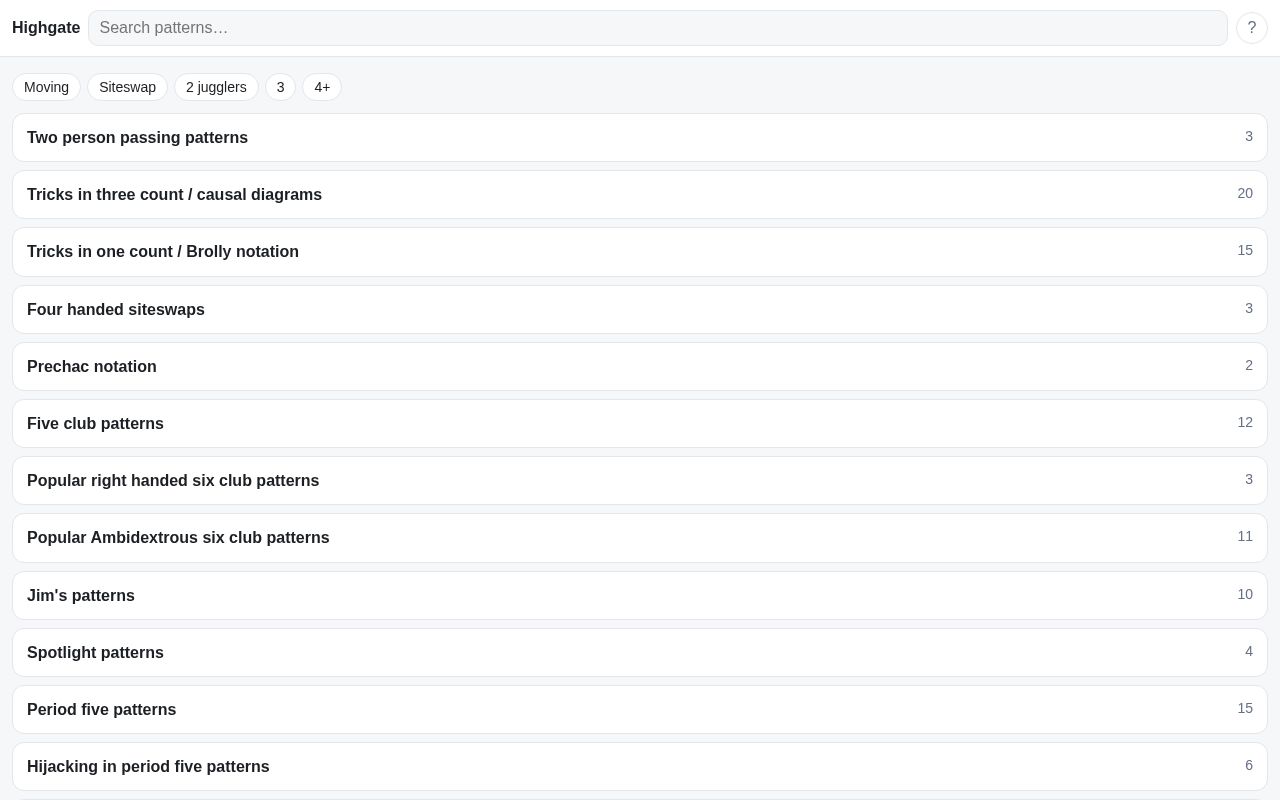Expand Five club patterns section

pos(640,423)
